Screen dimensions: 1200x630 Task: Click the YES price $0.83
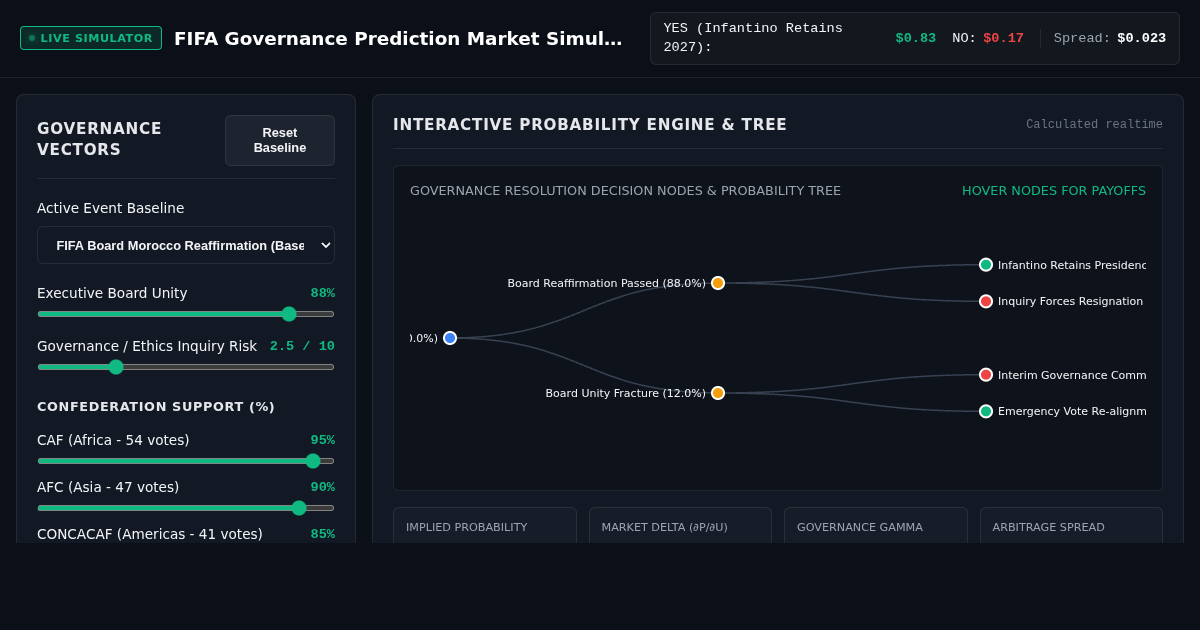point(916,38)
